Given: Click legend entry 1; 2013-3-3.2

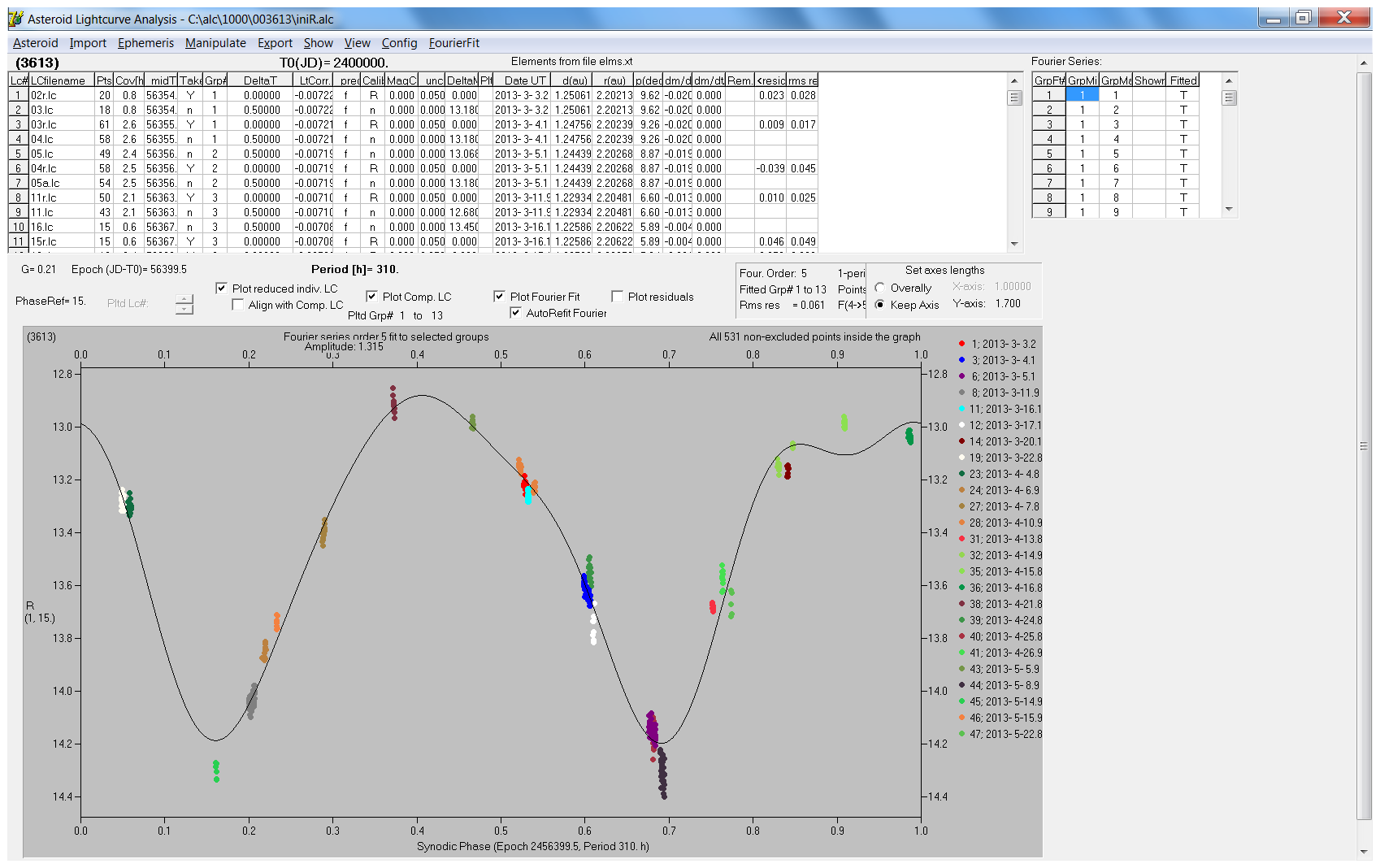Looking at the screenshot, I should (x=997, y=344).
